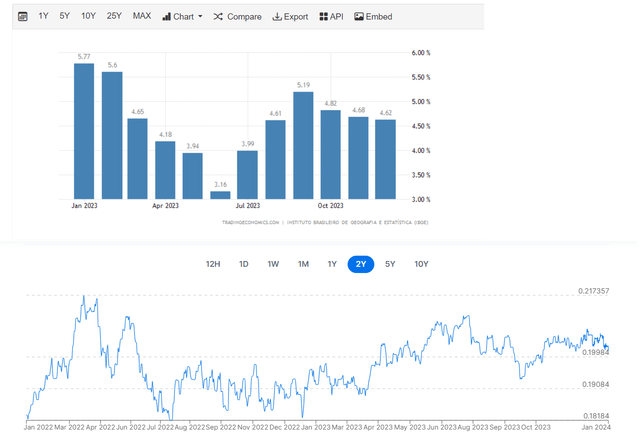Select the 5Y range on inflation chart
This screenshot has height=446, width=640.
point(64,16)
